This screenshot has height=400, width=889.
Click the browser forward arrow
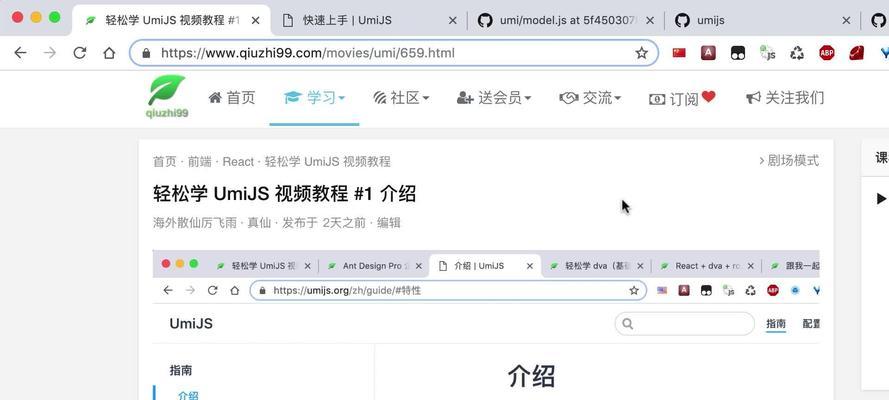click(x=50, y=53)
